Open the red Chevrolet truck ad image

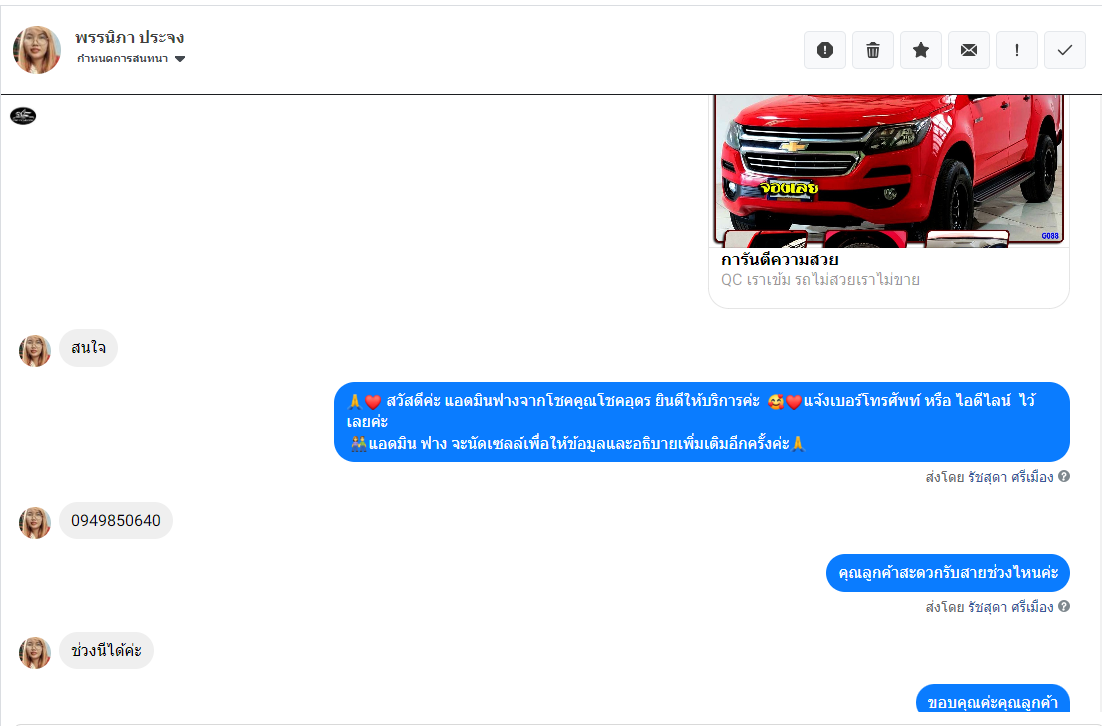point(888,171)
